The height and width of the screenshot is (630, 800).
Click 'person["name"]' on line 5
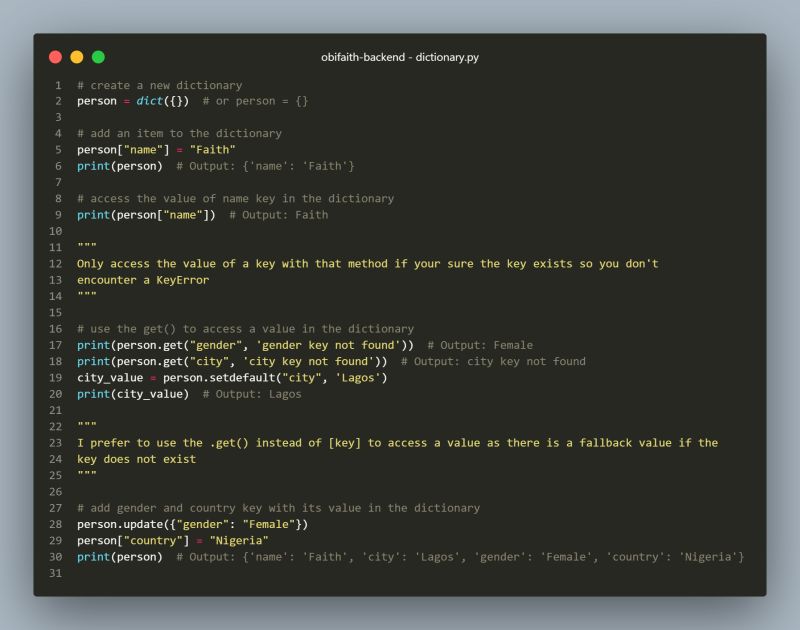[x=123, y=150]
